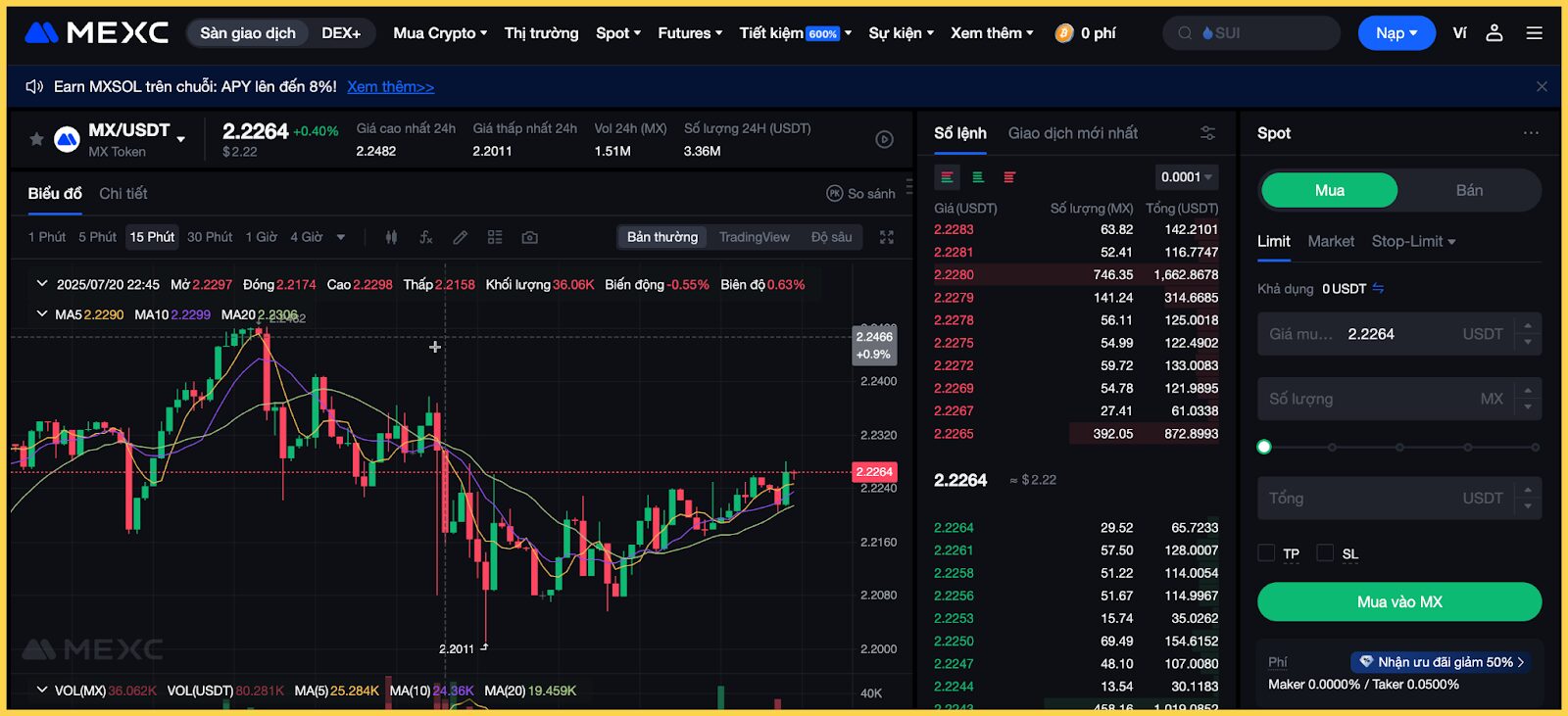
Task: Click the MX Token coin logo
Action: [67, 139]
